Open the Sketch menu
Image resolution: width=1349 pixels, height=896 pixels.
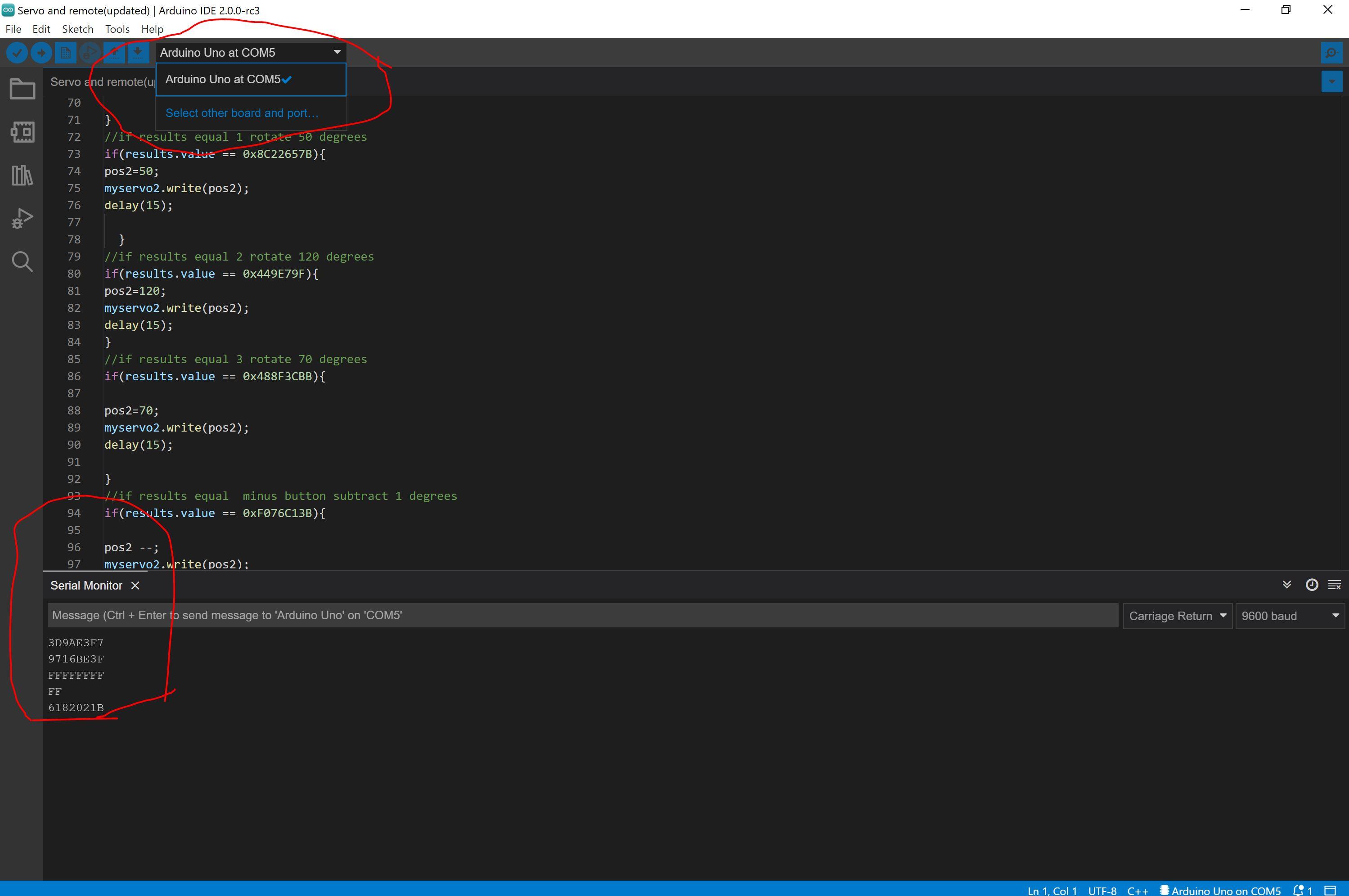click(x=78, y=29)
